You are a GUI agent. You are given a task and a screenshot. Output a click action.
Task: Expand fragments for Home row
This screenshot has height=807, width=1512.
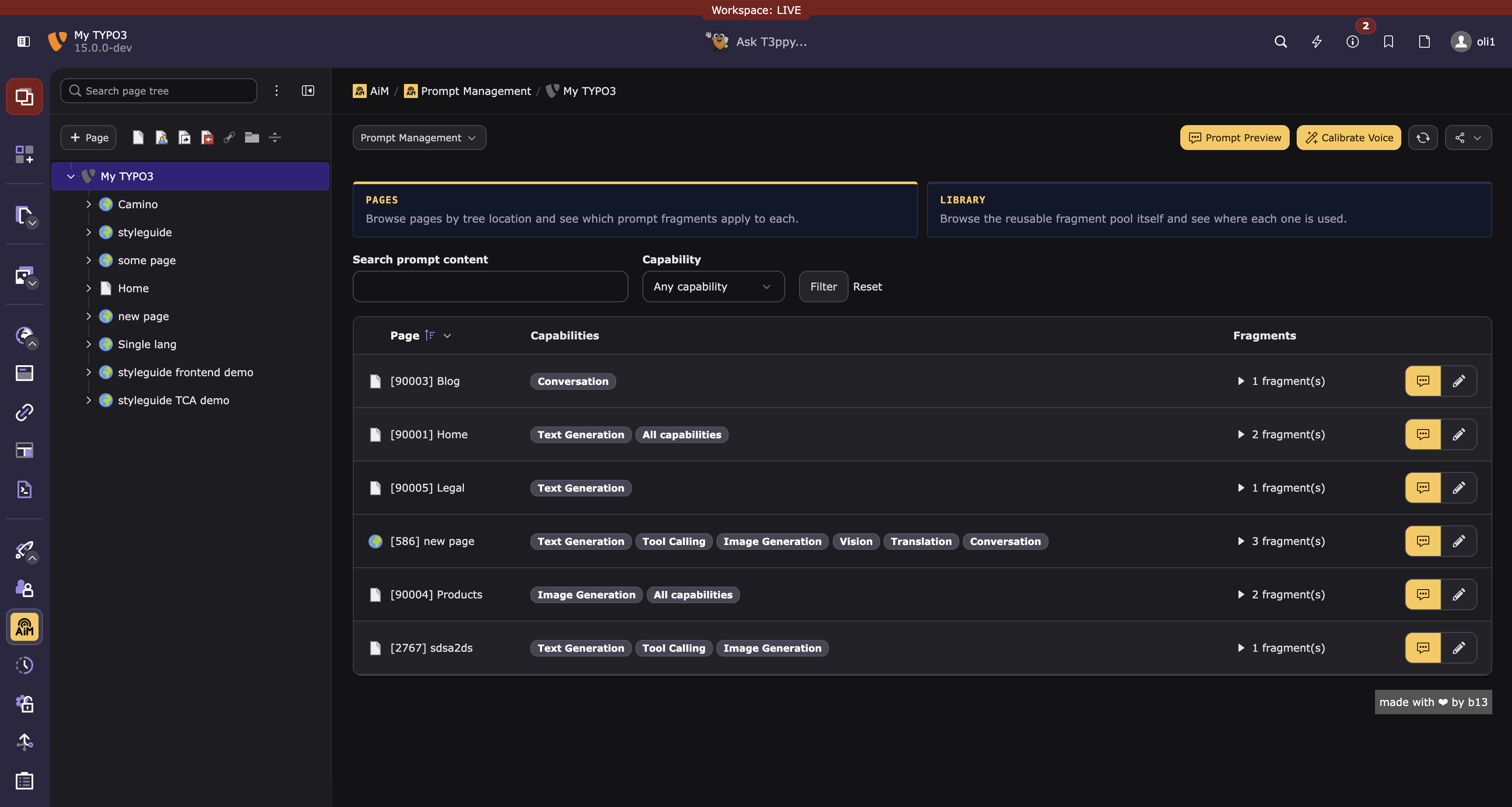[x=1281, y=435]
